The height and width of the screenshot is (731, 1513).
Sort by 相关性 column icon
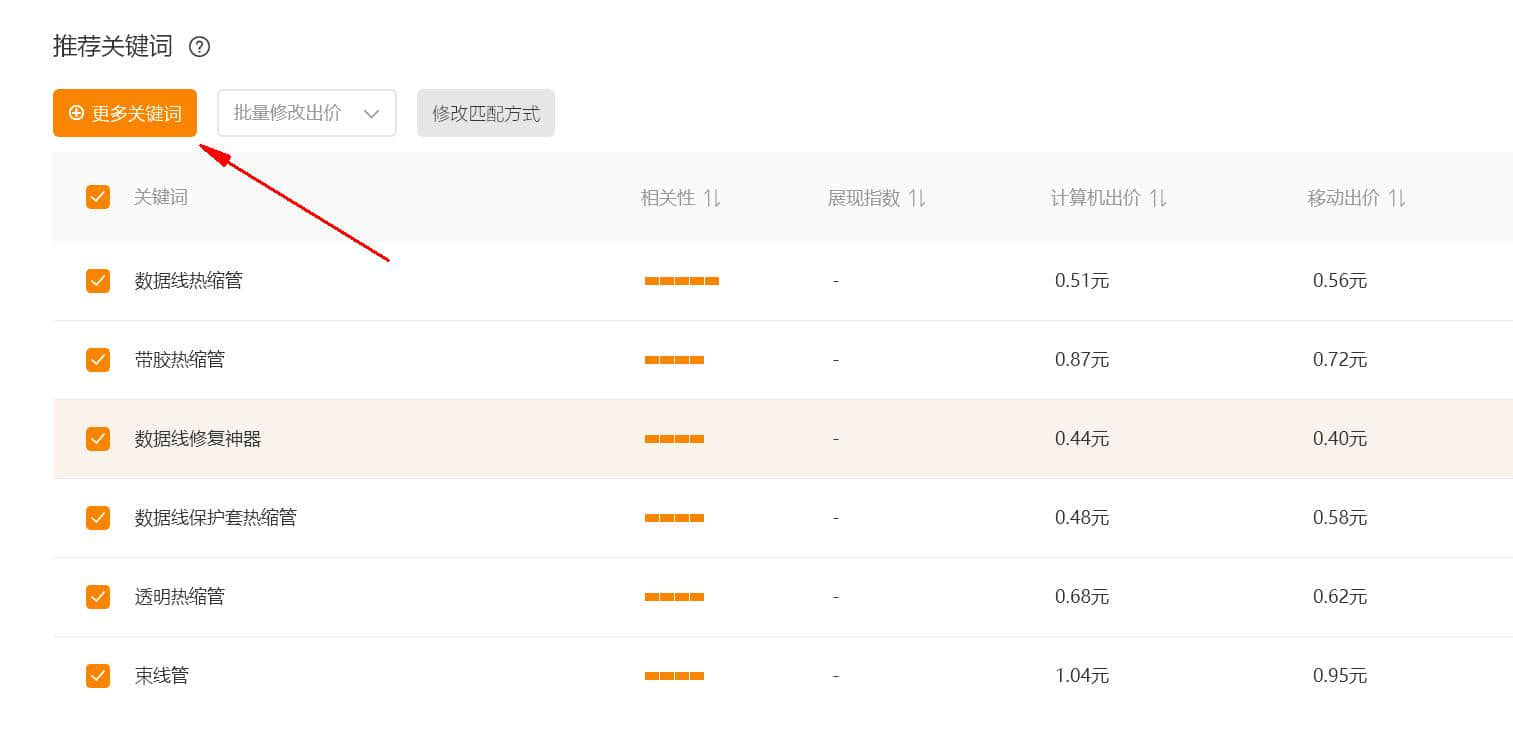[712, 198]
